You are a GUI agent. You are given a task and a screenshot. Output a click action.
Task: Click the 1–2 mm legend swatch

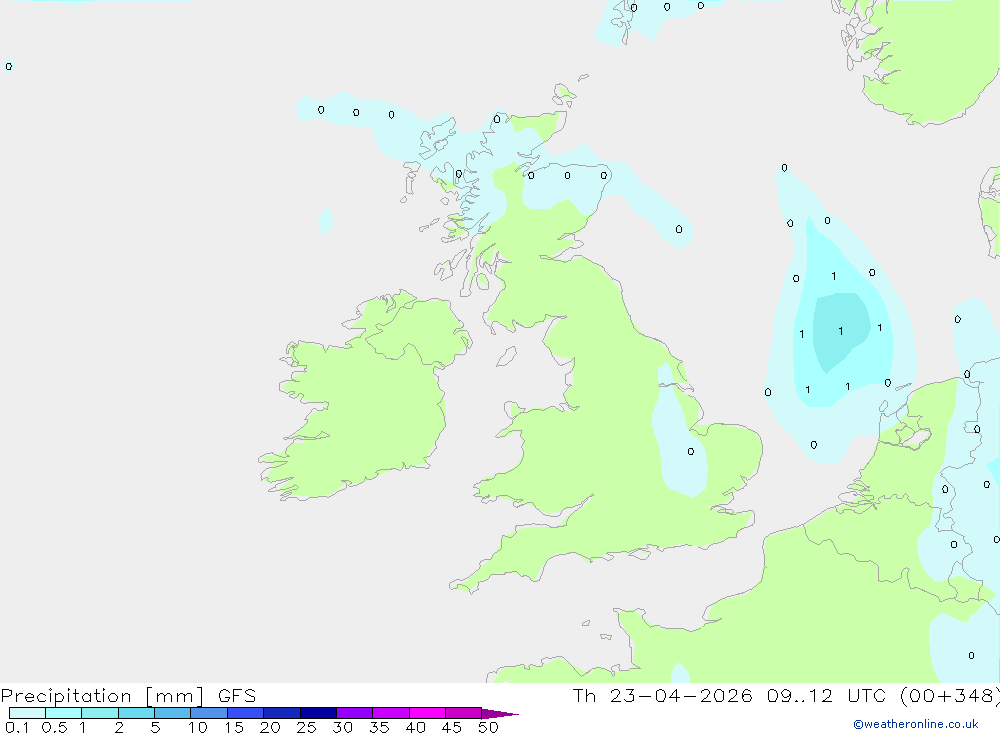point(100,713)
